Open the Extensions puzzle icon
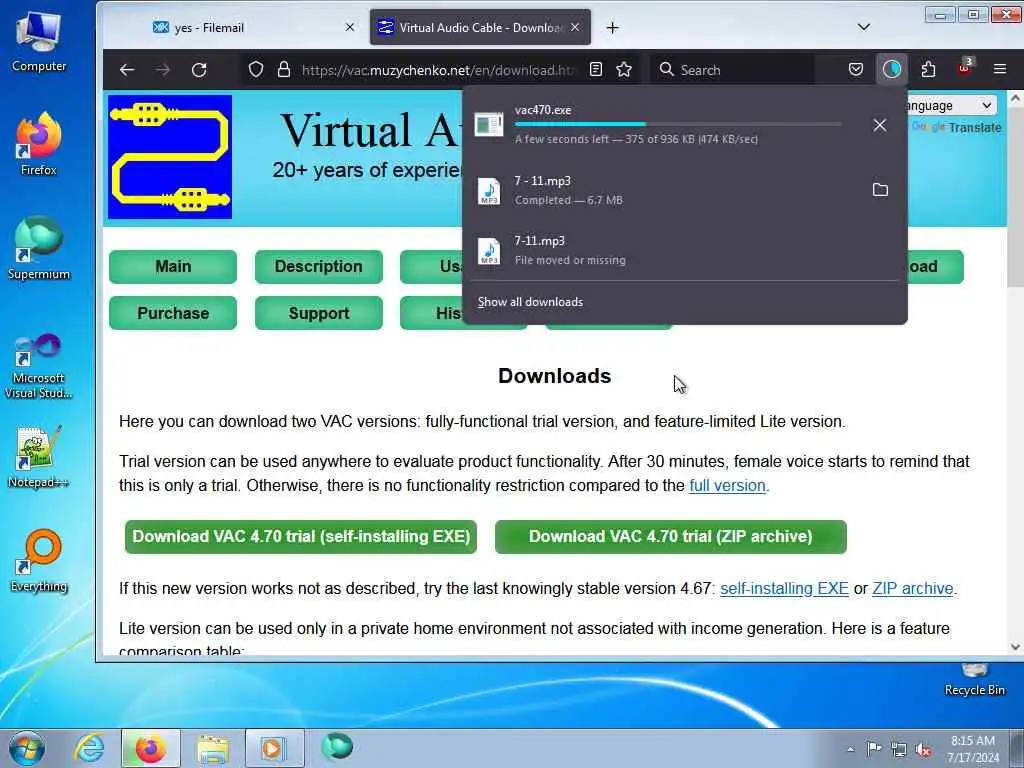Image resolution: width=1024 pixels, height=768 pixels. coord(928,69)
